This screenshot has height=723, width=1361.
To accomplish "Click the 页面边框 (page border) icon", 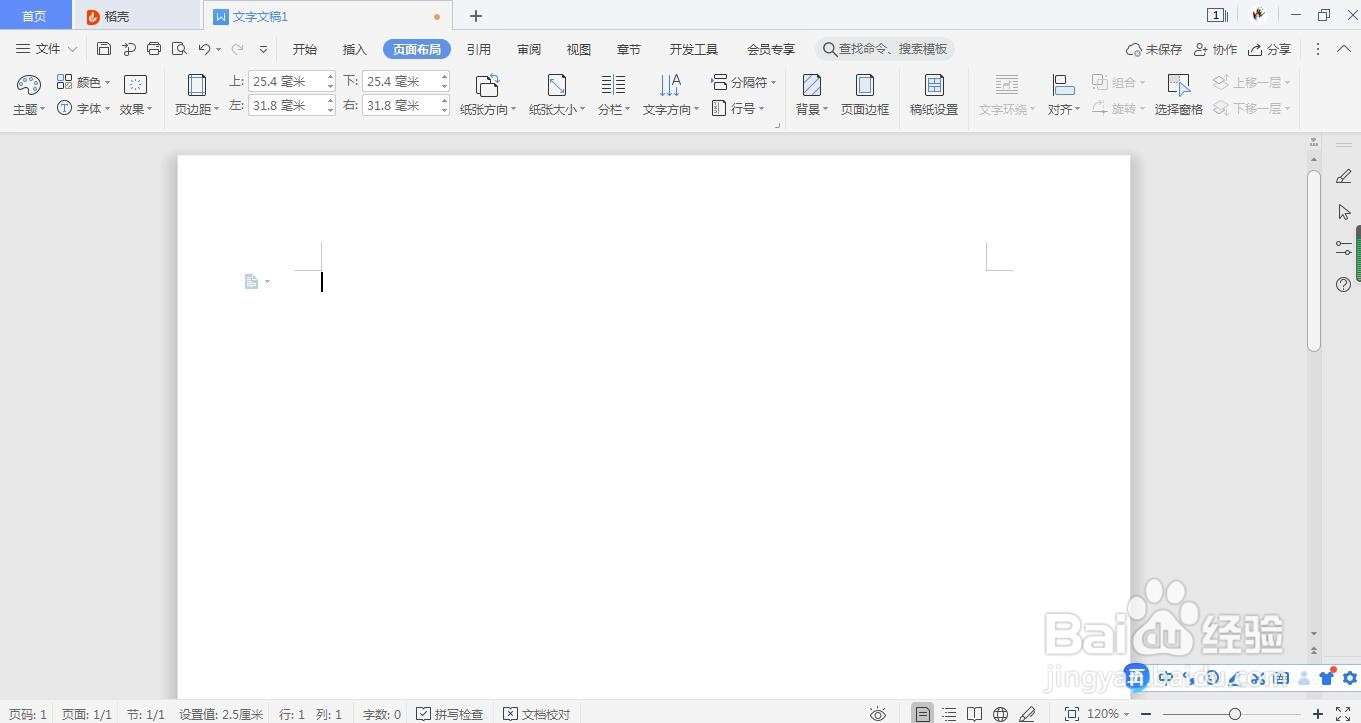I will 863,93.
